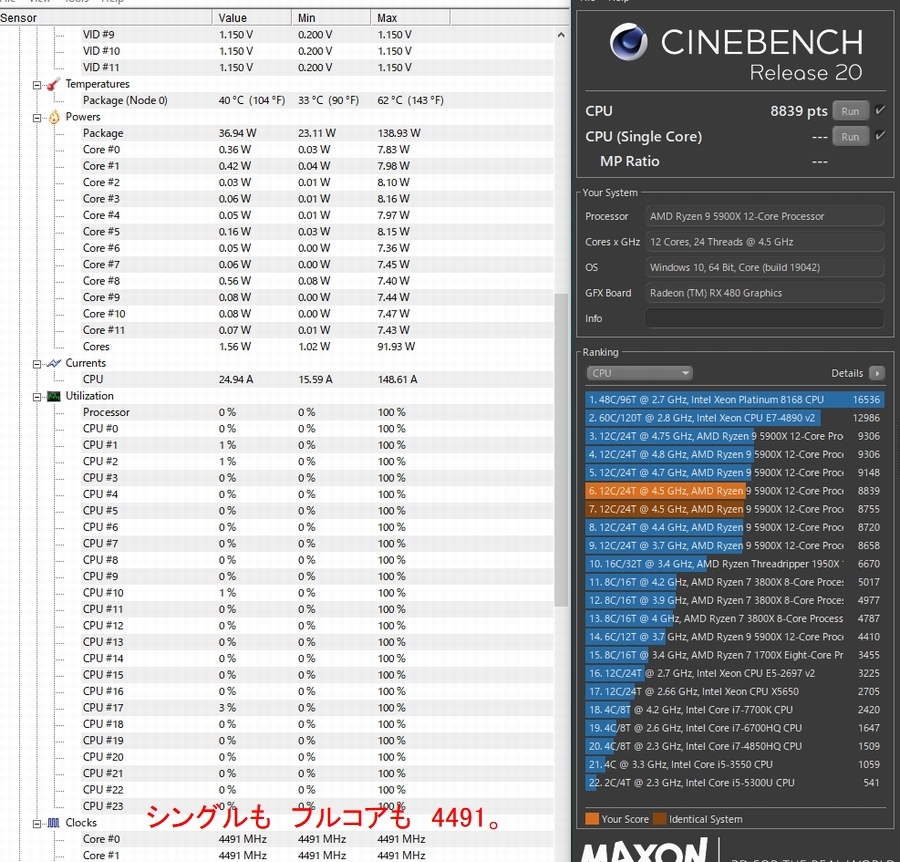The image size is (900, 862).
Task: Select ranking entry 1 Xeon Platinum 8168
Action: (x=735, y=399)
